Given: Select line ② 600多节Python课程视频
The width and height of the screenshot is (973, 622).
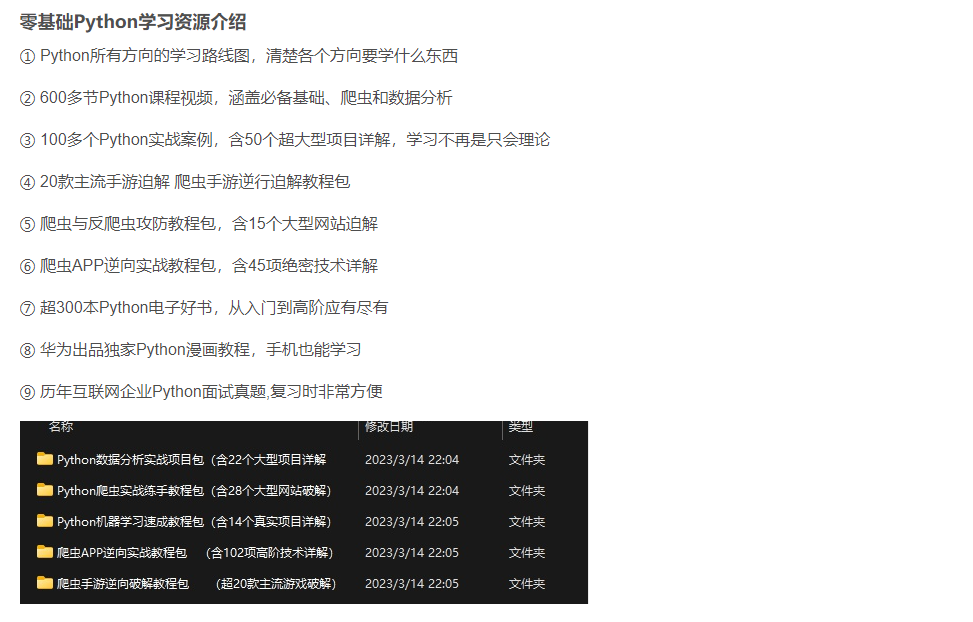Looking at the screenshot, I should 236,98.
